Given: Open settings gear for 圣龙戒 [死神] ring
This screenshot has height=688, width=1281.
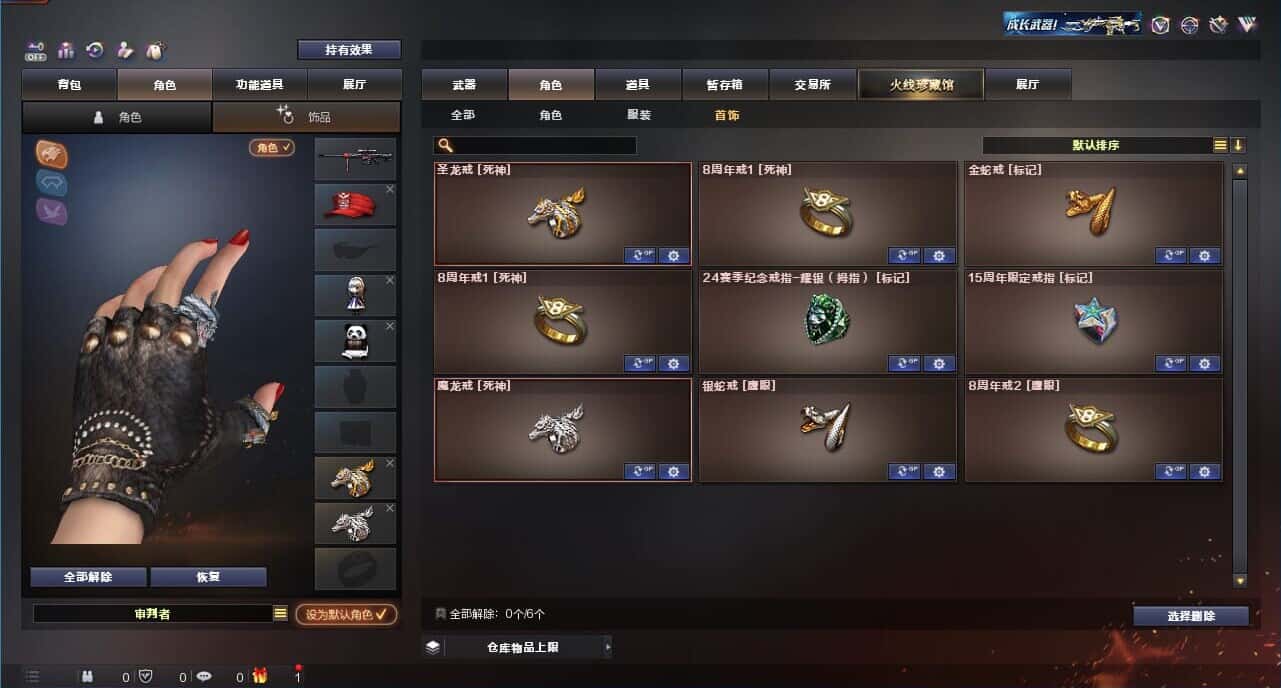Looking at the screenshot, I should 673,255.
